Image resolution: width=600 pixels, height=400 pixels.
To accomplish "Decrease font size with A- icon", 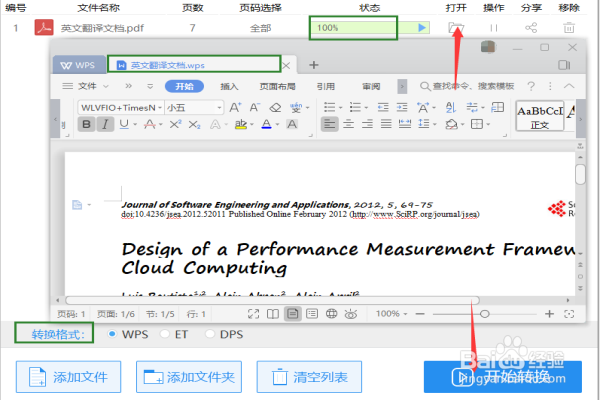I will pos(255,107).
